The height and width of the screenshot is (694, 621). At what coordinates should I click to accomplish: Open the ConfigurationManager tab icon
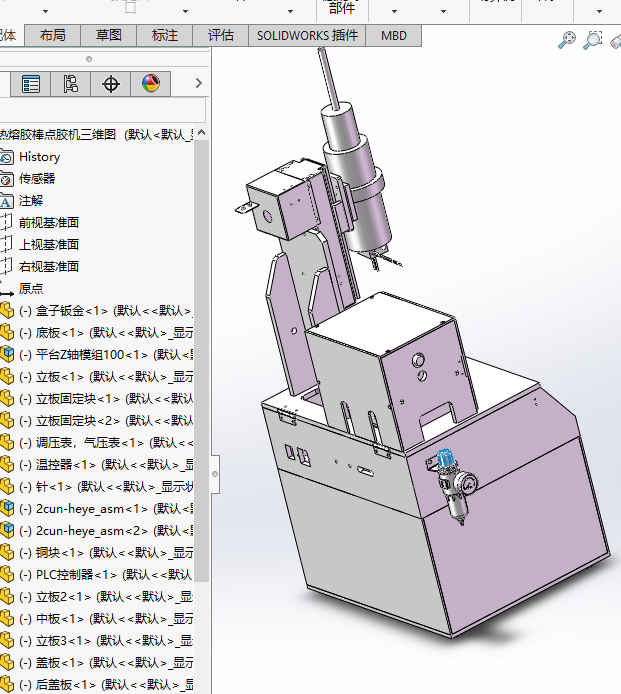(70, 84)
